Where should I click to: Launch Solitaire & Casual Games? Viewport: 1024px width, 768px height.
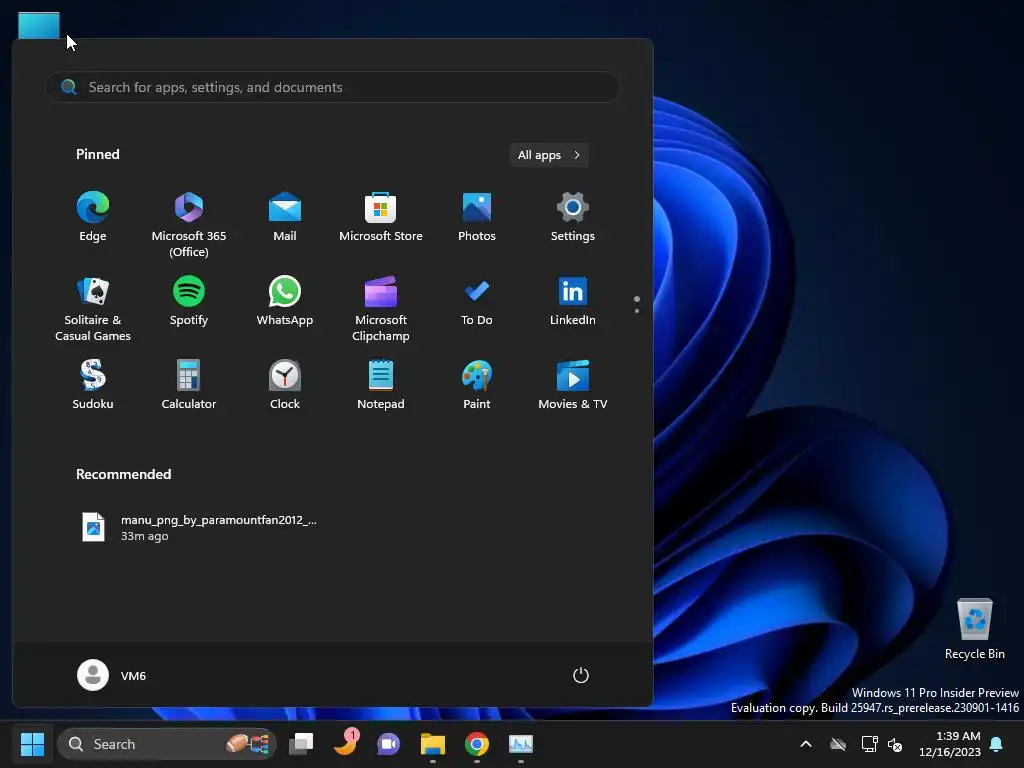pos(93,308)
